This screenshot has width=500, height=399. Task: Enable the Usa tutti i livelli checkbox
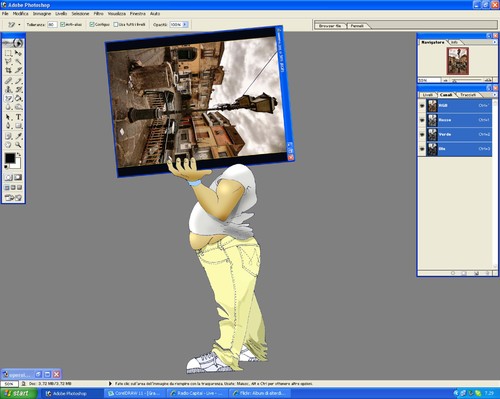(x=116, y=24)
